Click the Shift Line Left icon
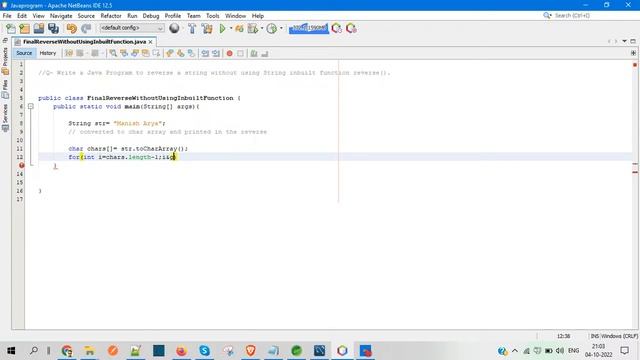Screen dimensions: 640x360 [x=205, y=53]
